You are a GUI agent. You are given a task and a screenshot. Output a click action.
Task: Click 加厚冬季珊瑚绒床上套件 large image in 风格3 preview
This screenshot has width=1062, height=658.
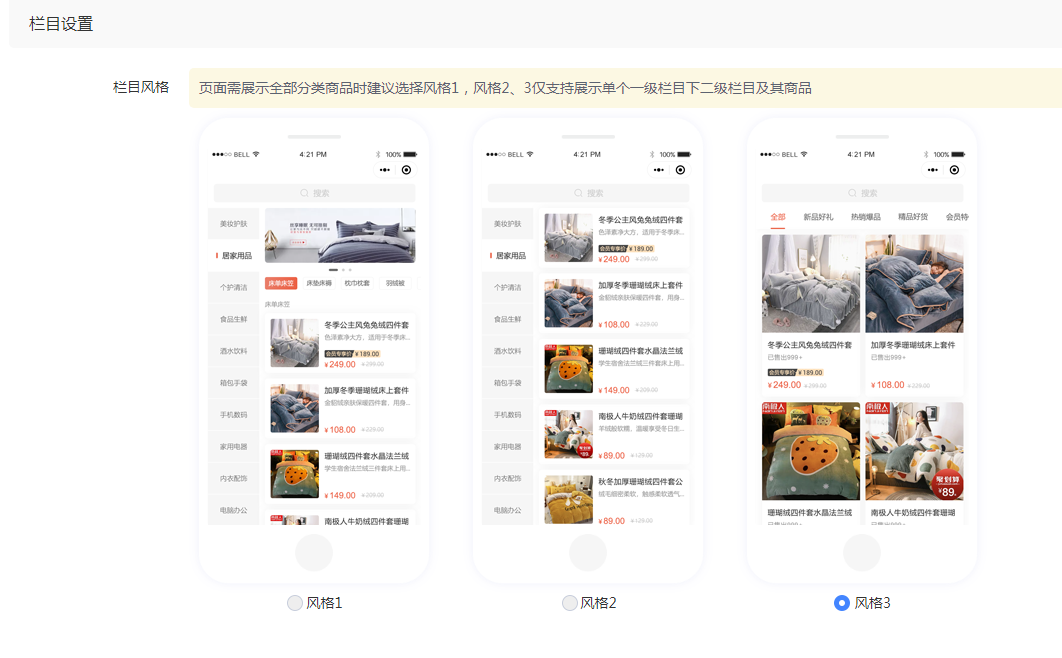[x=914, y=284]
